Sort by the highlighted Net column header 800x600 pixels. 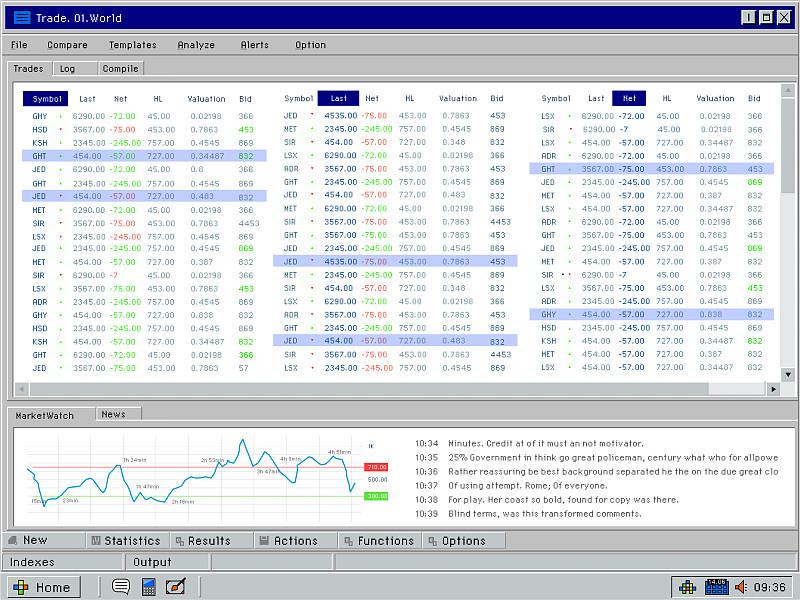pyautogui.click(x=629, y=98)
